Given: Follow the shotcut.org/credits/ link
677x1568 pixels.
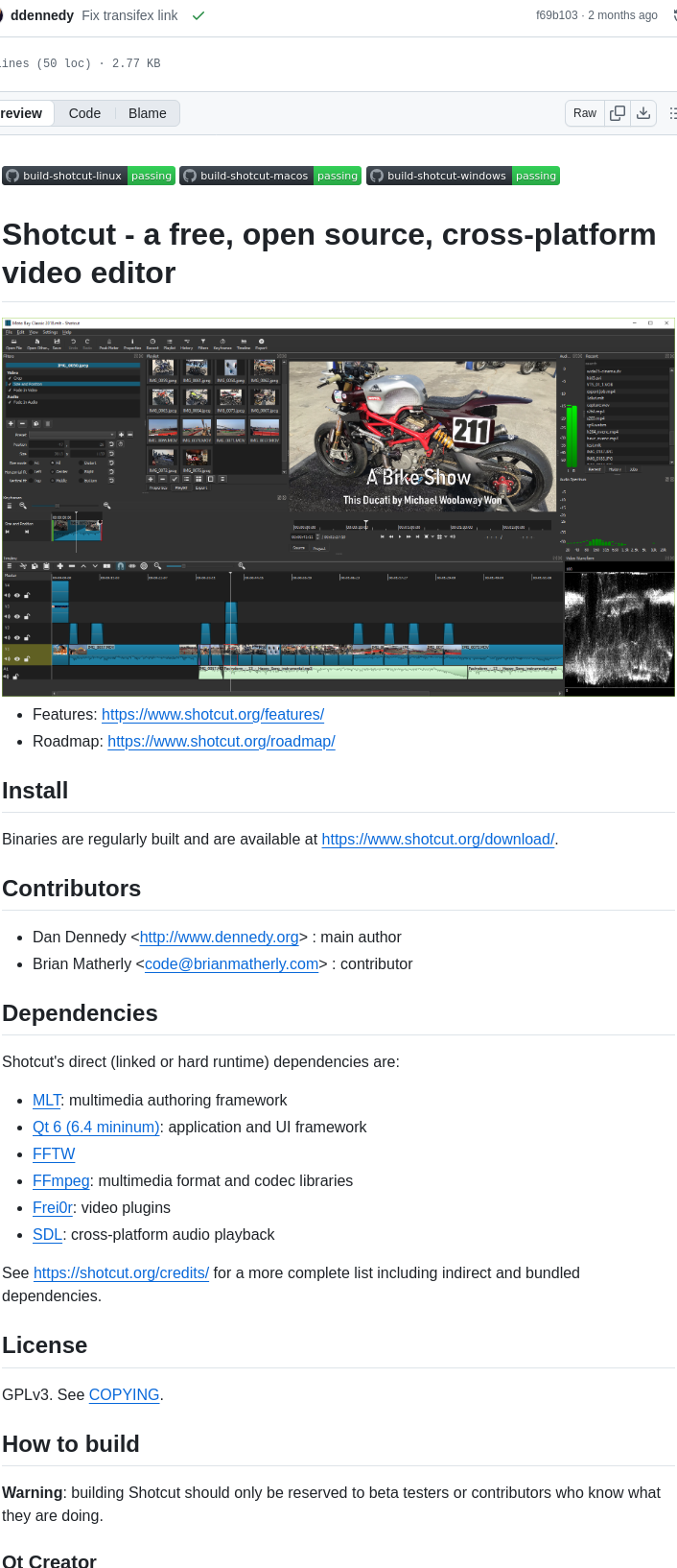Looking at the screenshot, I should [121, 1272].
